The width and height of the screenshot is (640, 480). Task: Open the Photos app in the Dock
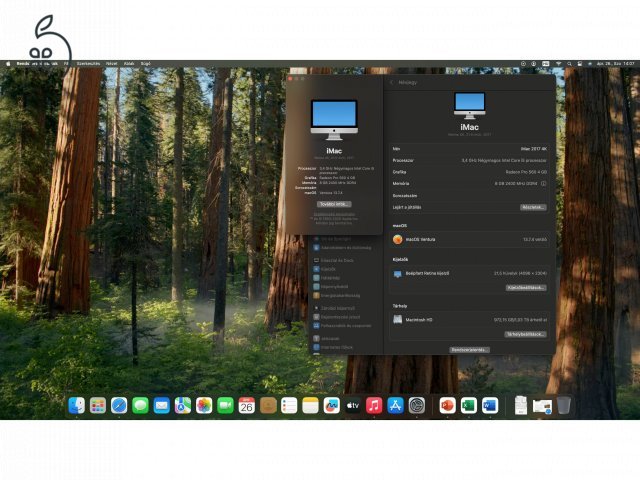(204, 406)
